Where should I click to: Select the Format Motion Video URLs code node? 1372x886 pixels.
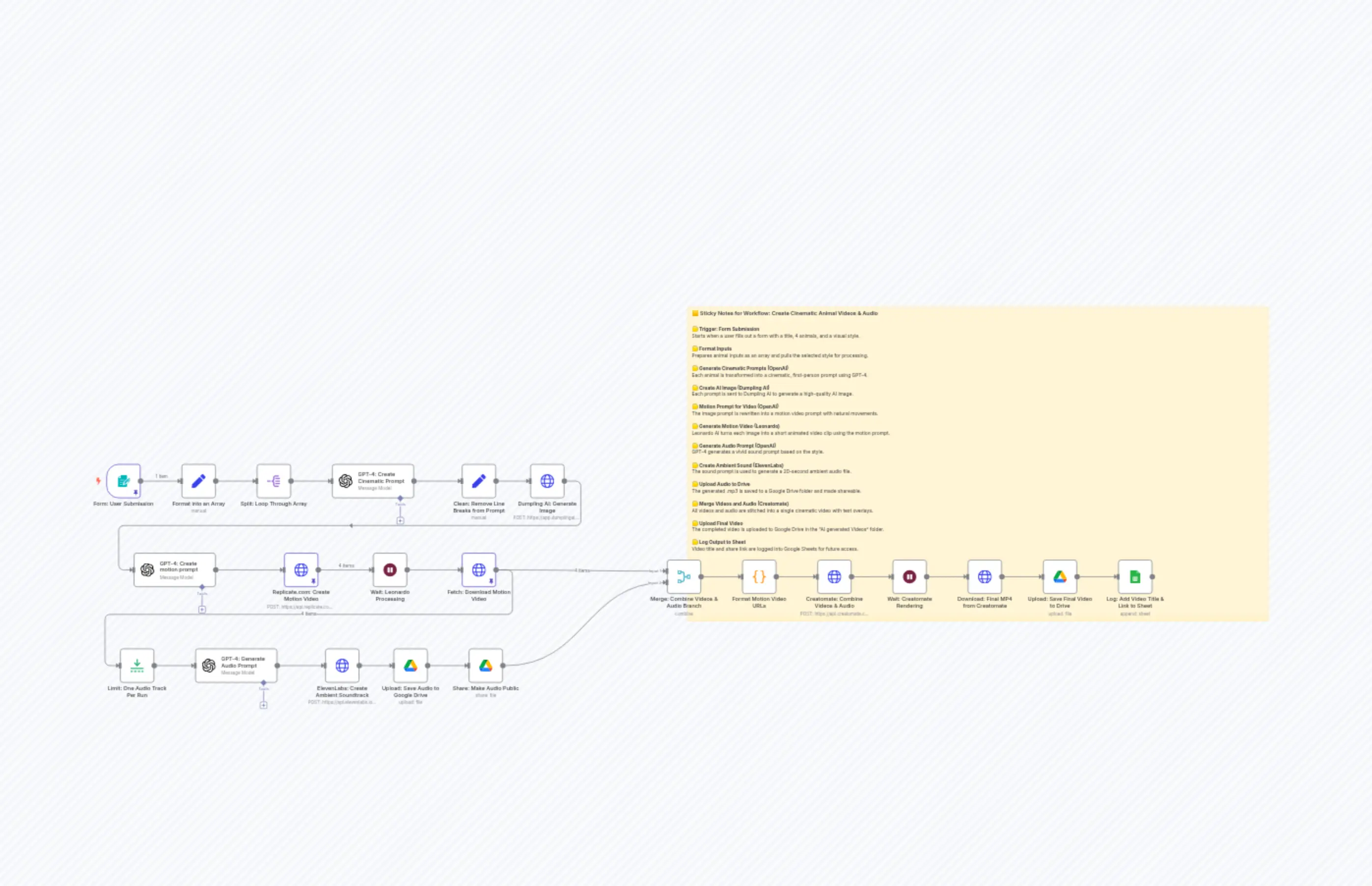click(x=760, y=576)
